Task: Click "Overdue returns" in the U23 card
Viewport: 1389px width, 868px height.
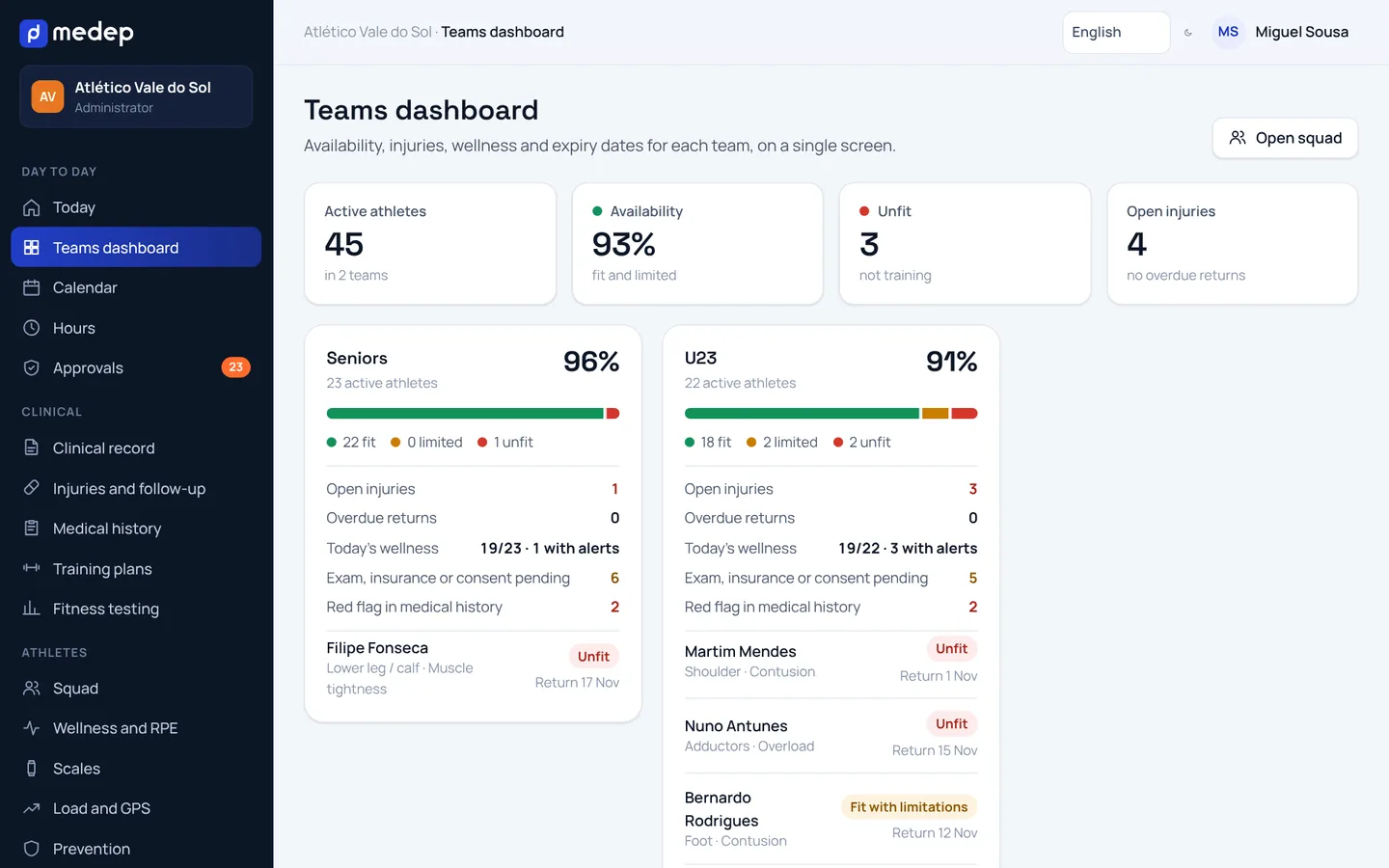Action: pos(739,518)
